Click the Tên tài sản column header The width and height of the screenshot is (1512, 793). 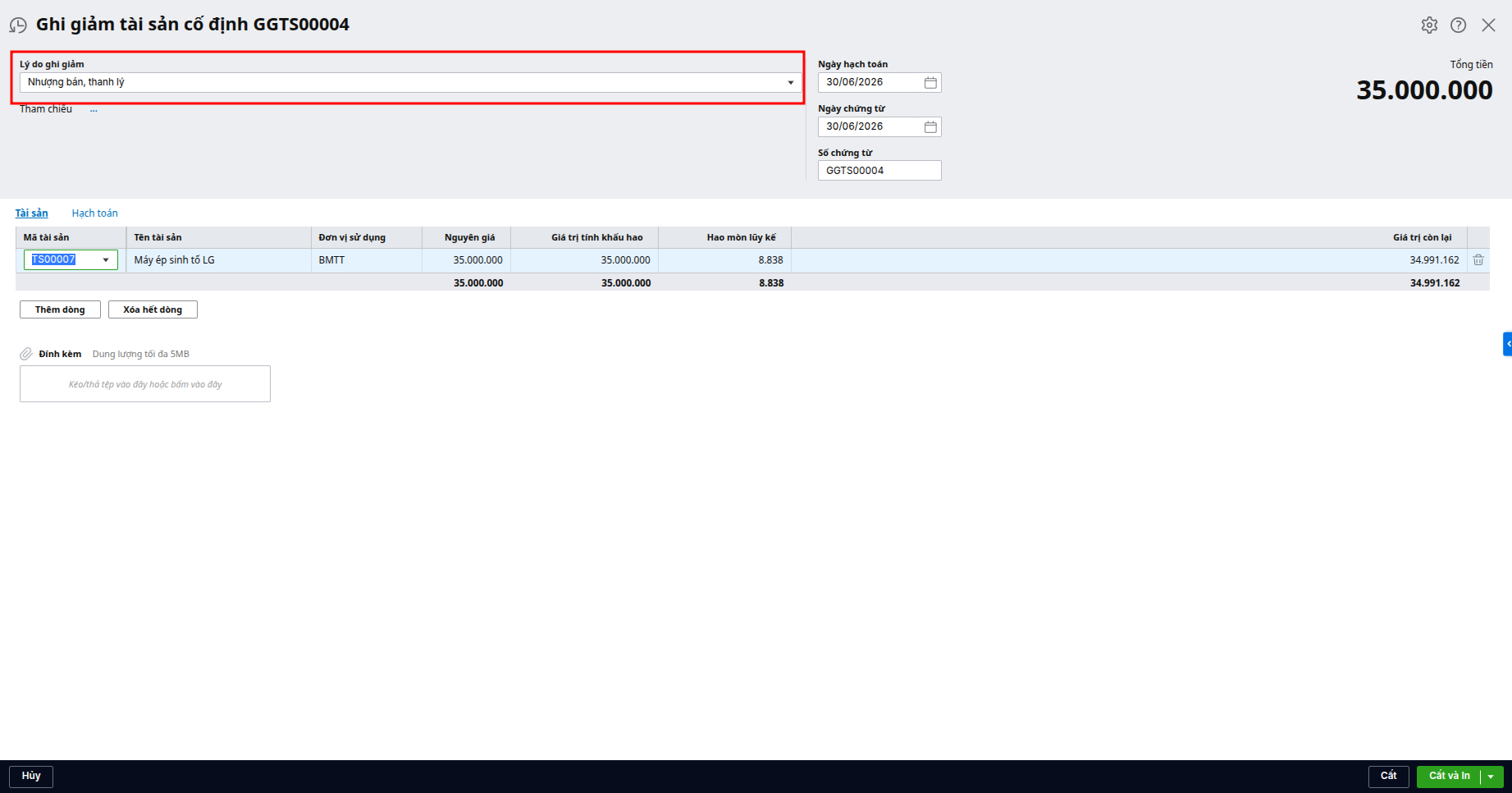(218, 238)
